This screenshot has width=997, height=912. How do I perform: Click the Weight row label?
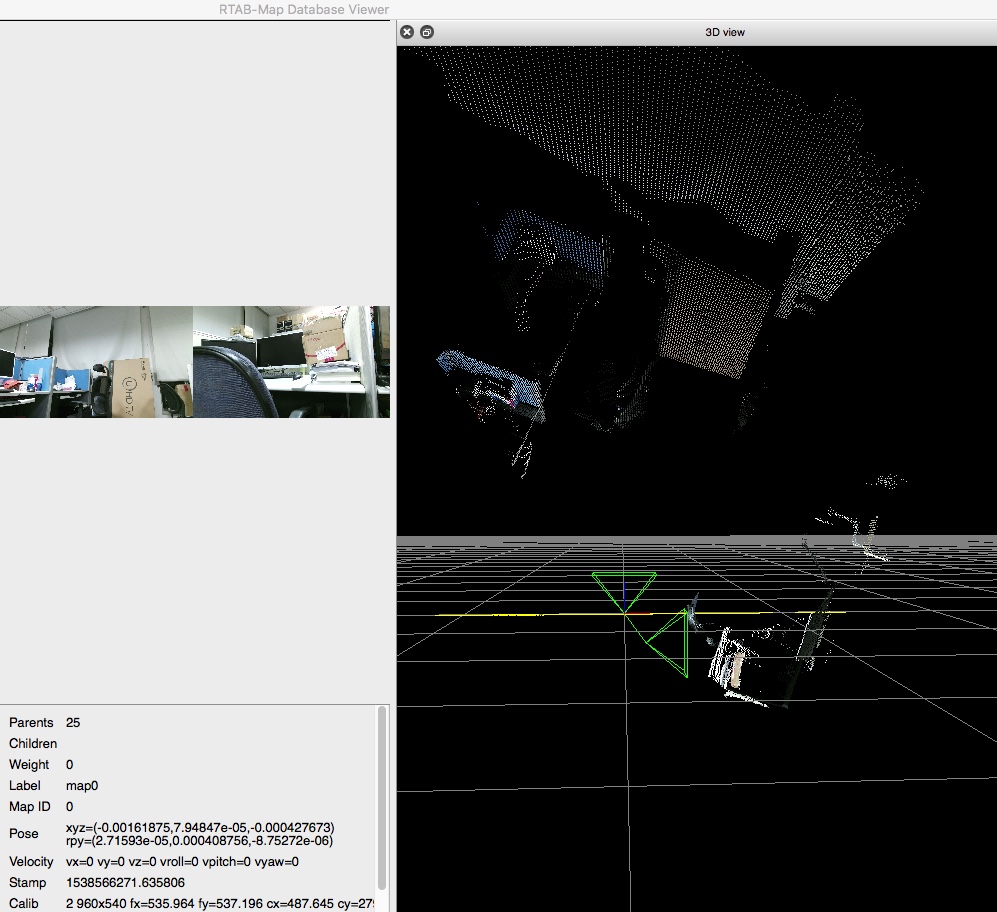coord(29,765)
